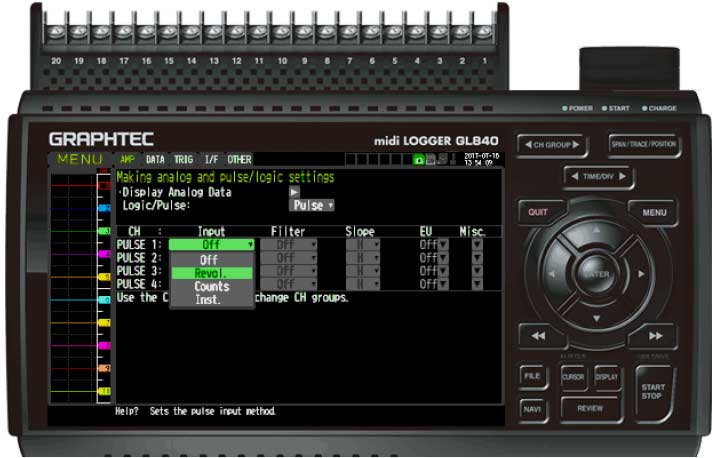This screenshot has height=458, width=712.
Task: Click the Help? text on the status line
Action: point(127,411)
